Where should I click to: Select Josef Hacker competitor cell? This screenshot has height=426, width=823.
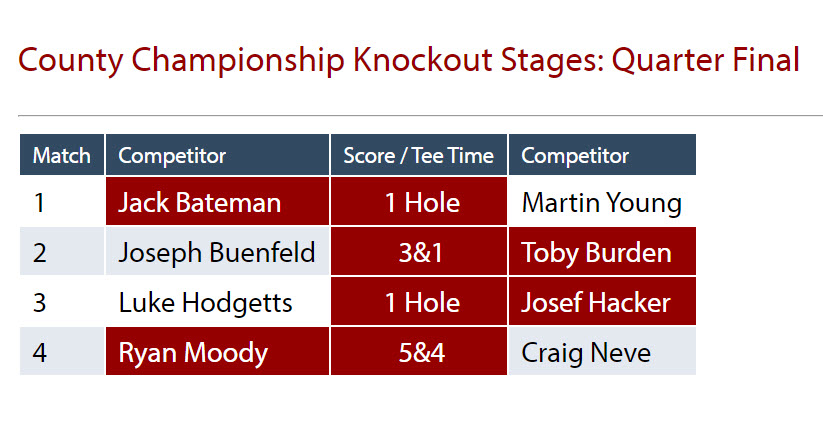point(603,301)
